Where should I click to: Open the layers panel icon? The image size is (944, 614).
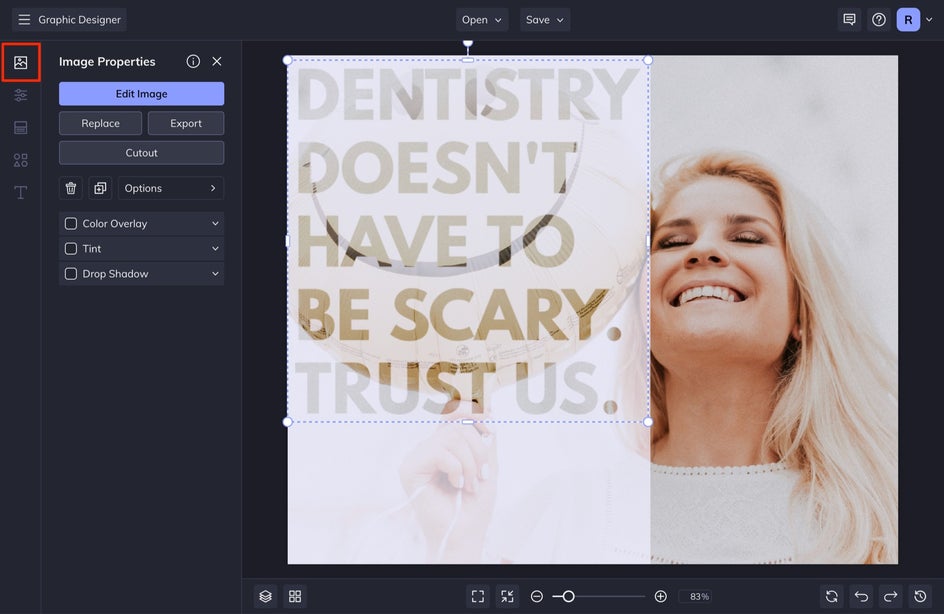click(x=265, y=596)
